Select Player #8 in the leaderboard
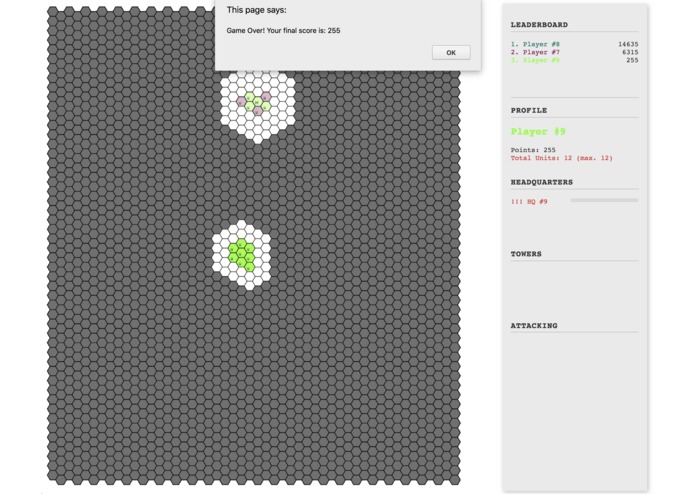The height and width of the screenshot is (494, 695). coord(535,44)
